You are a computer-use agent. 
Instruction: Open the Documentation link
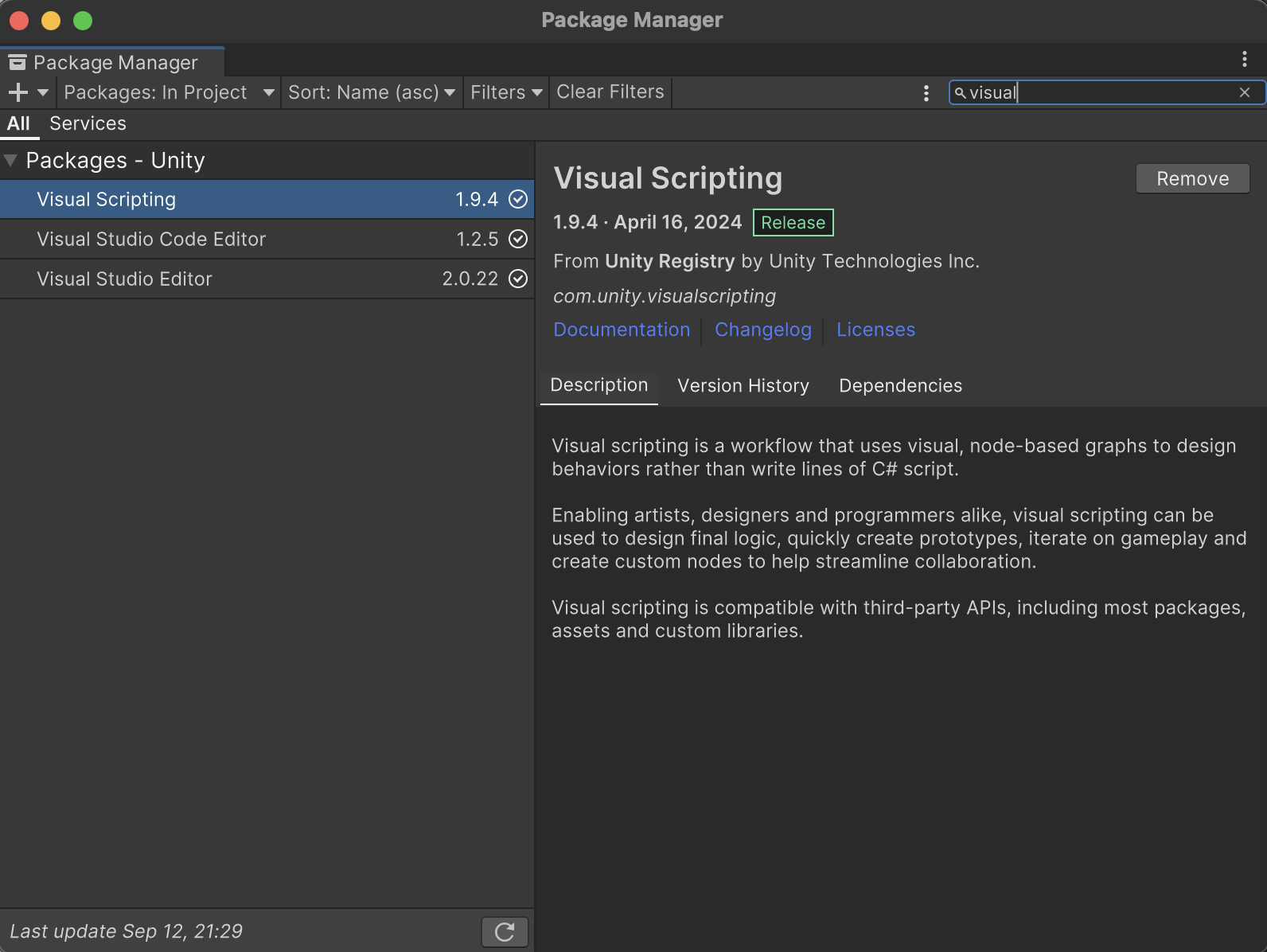click(x=622, y=330)
